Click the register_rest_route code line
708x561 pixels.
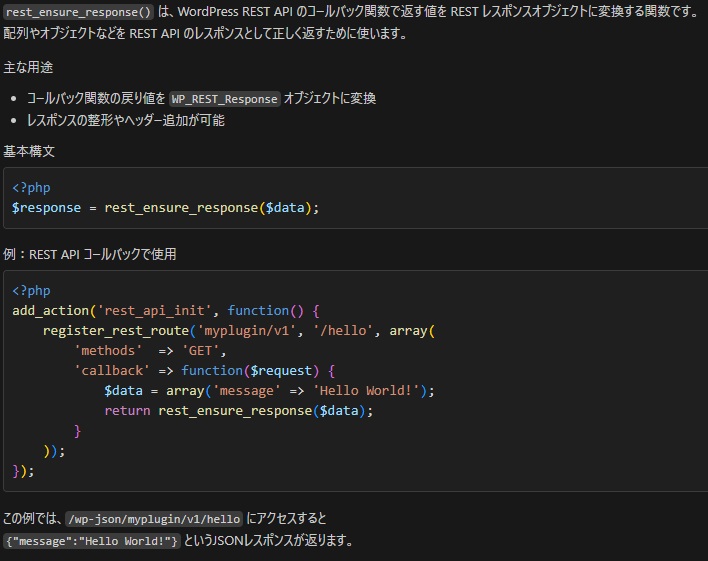point(238,331)
